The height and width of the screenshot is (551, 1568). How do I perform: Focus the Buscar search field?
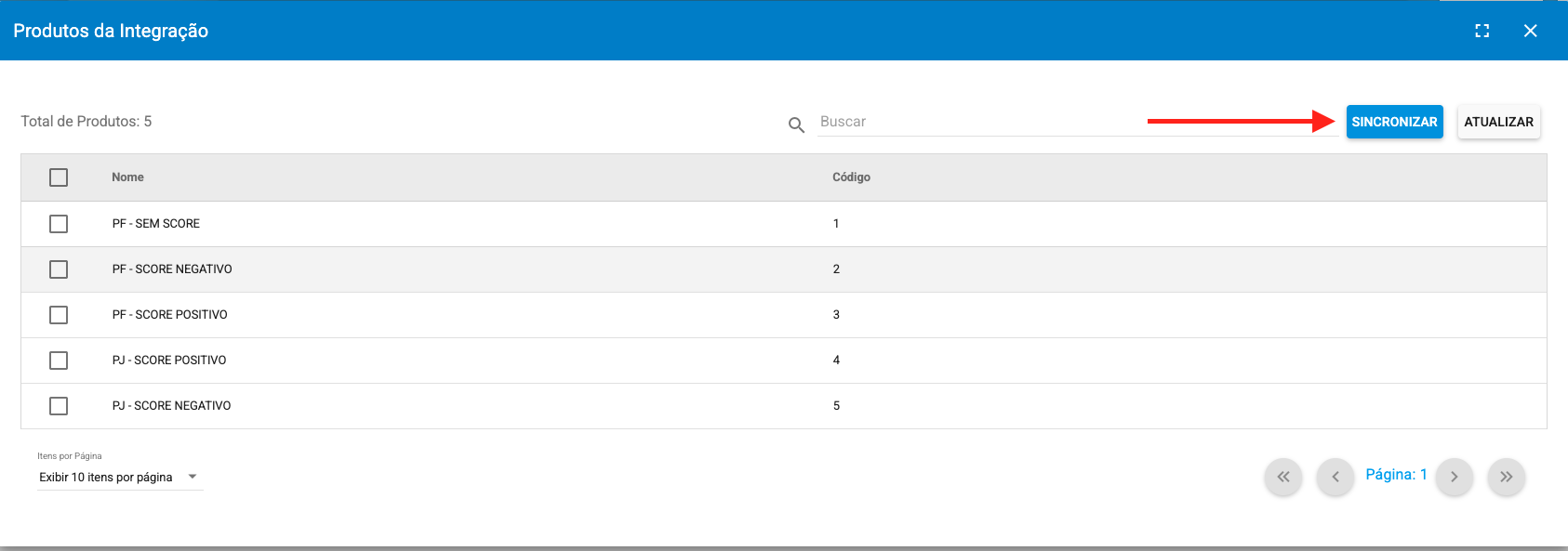tap(1078, 122)
